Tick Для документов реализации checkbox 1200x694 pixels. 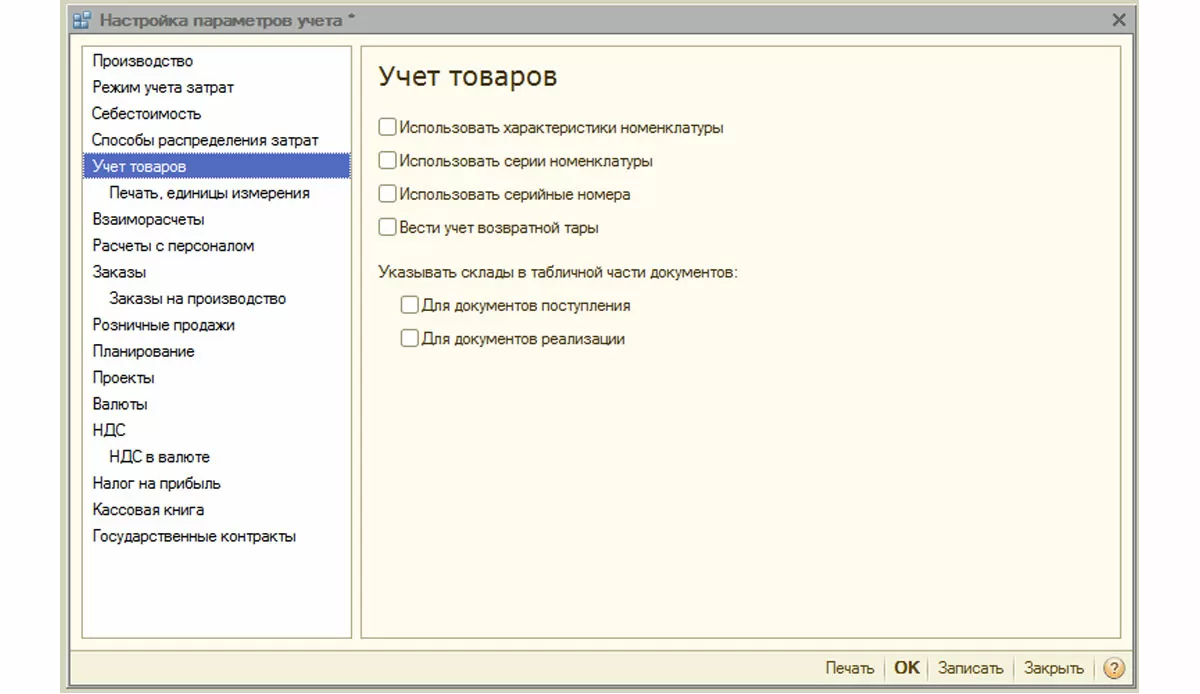[409, 338]
